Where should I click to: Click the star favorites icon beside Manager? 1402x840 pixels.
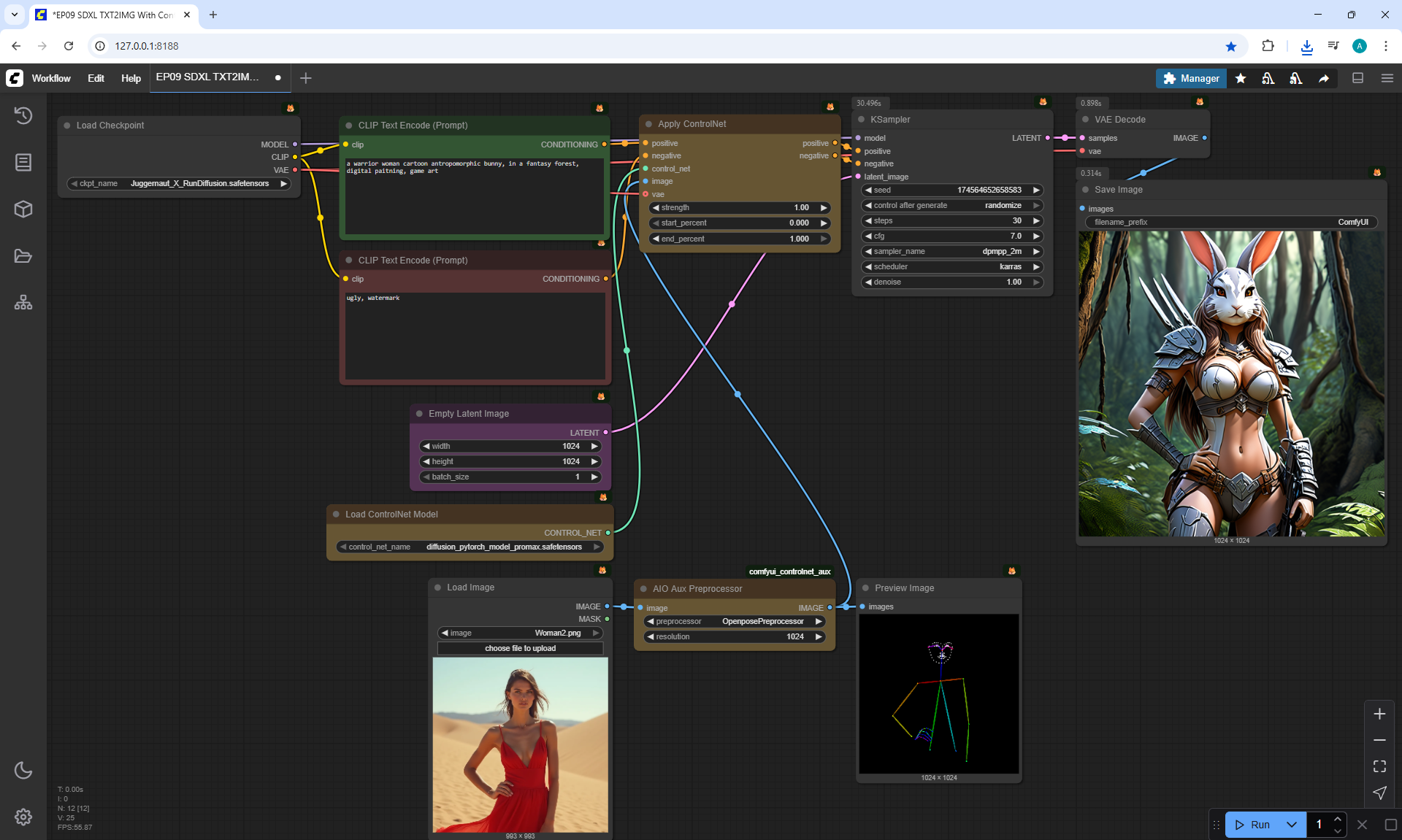click(1241, 78)
